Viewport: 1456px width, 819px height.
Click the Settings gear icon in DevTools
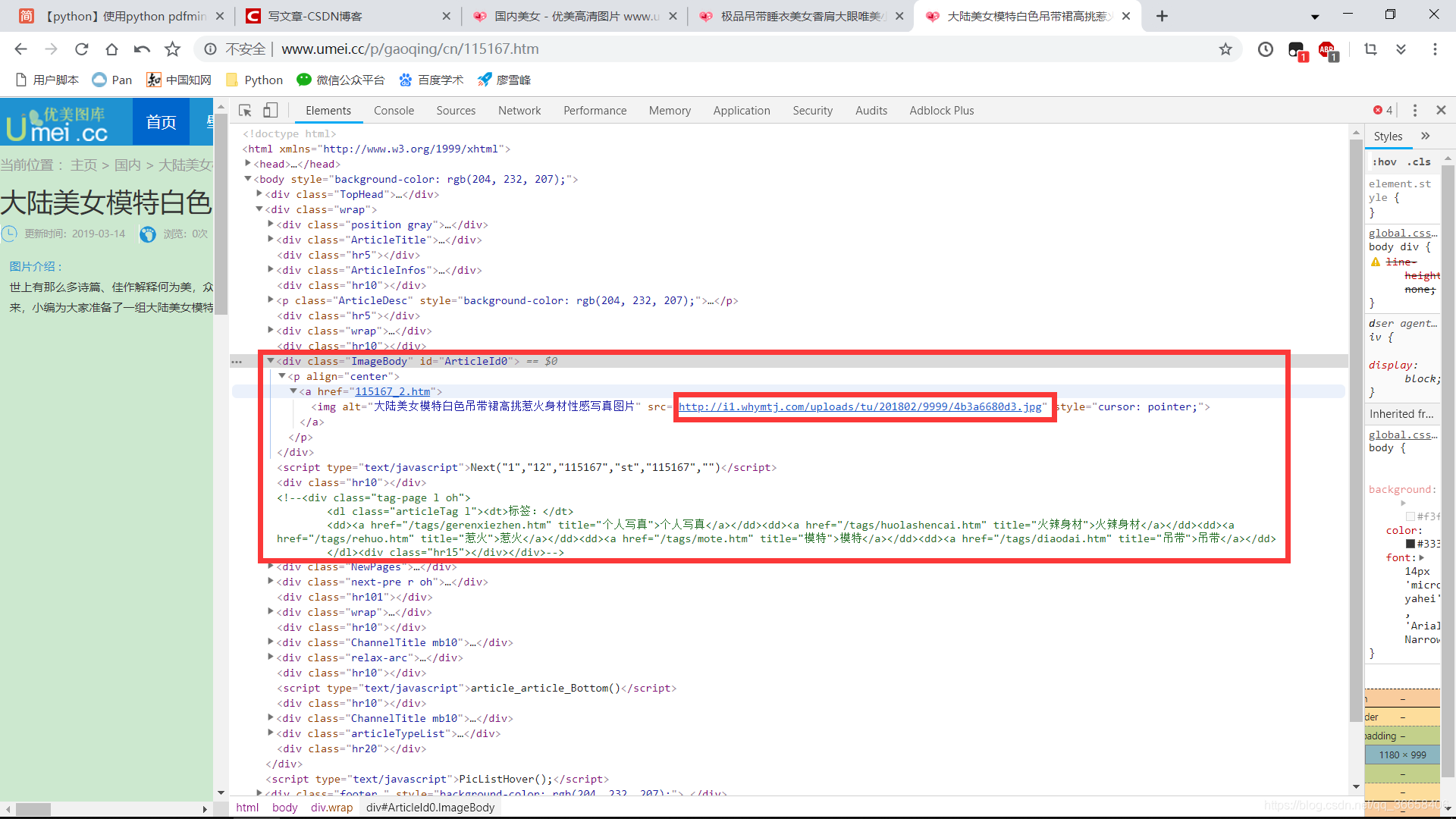coord(1416,110)
